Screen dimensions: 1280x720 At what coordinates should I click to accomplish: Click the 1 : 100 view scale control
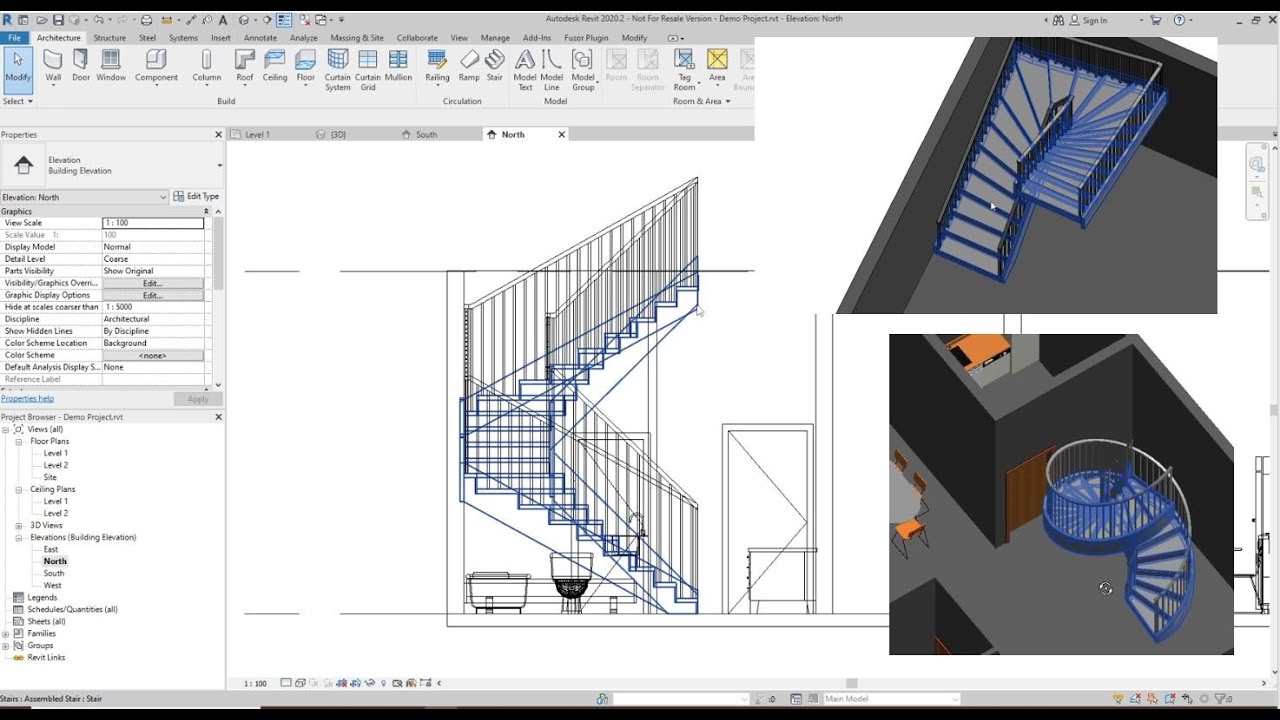click(255, 683)
